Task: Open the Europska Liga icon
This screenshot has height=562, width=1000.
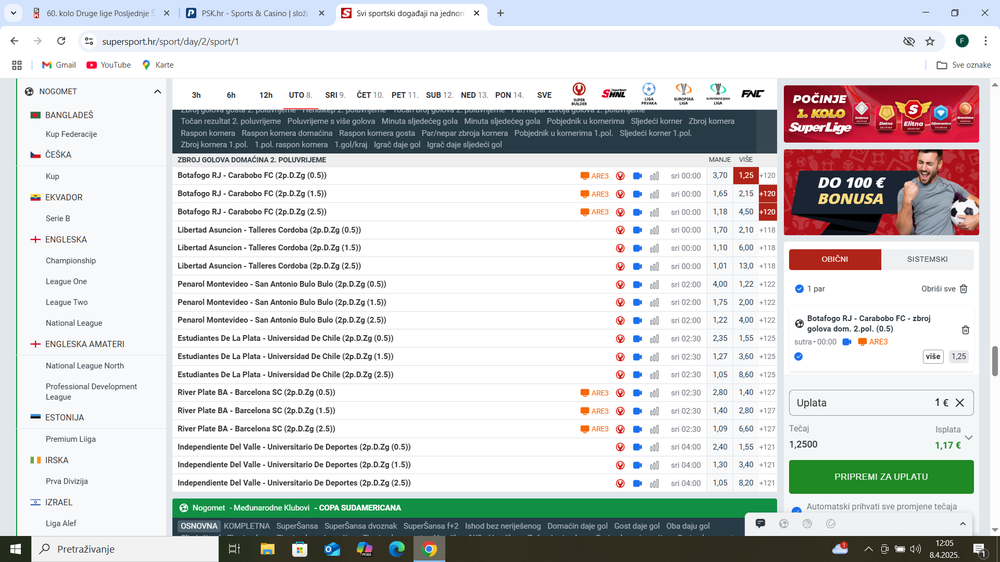Action: pyautogui.click(x=683, y=93)
